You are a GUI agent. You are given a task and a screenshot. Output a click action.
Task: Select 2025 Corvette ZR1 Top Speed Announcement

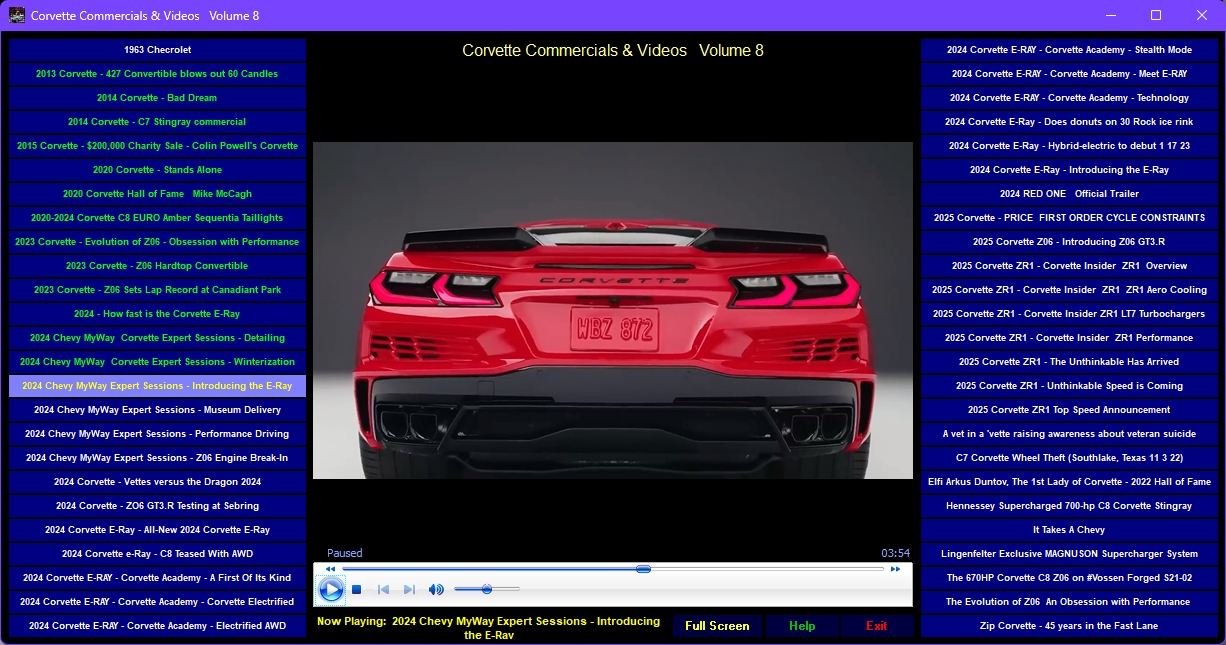tap(1069, 409)
